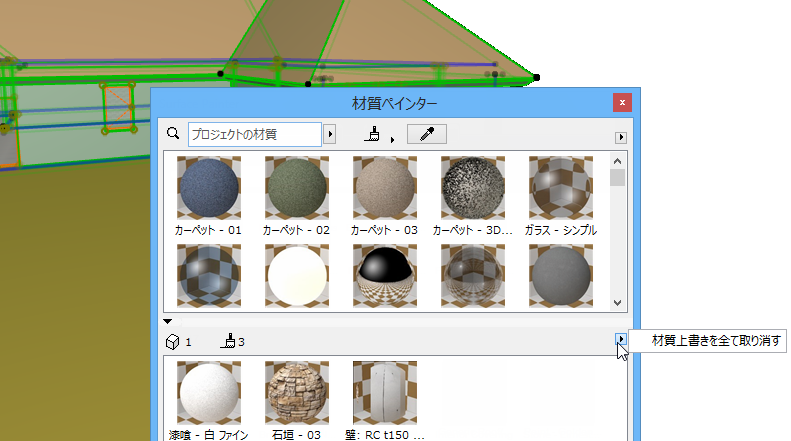The image size is (791, 441).
Task: Click the material list scrollbar thumb
Action: pos(617,178)
